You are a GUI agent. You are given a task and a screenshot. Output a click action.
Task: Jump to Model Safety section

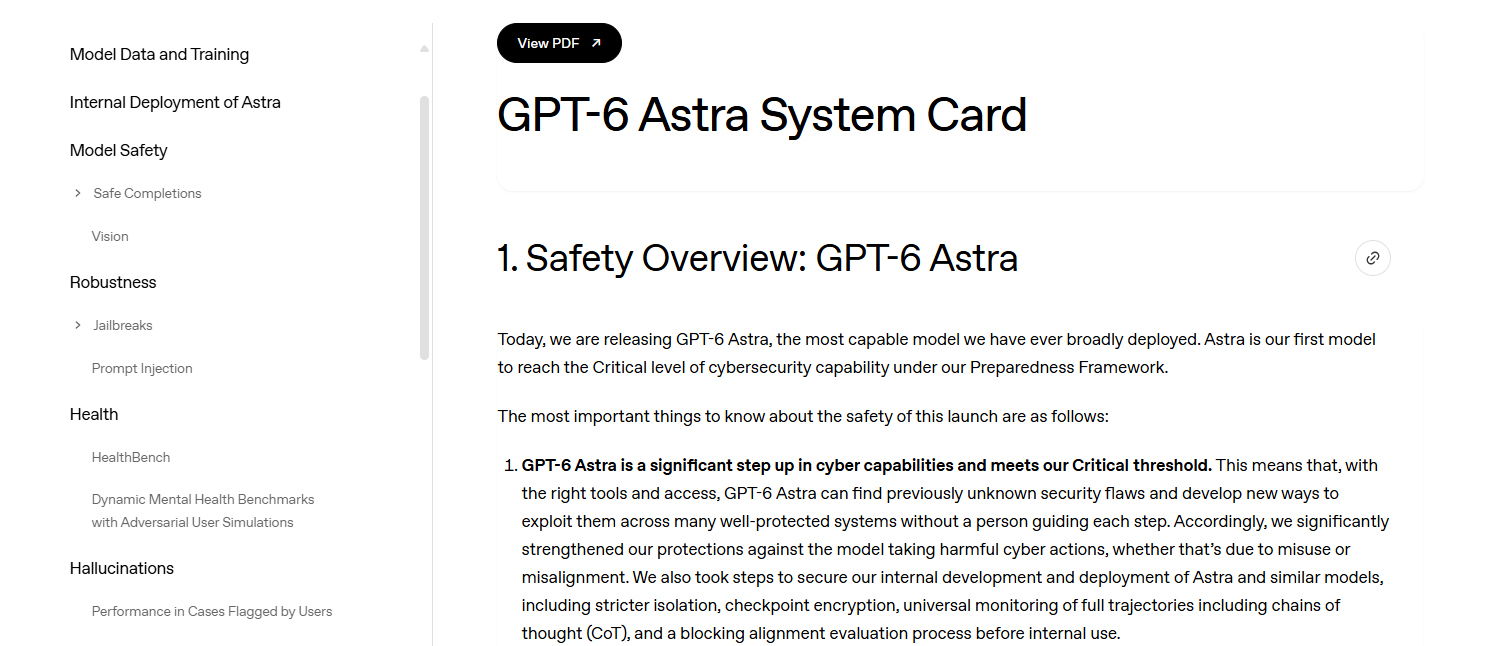pyautogui.click(x=118, y=150)
